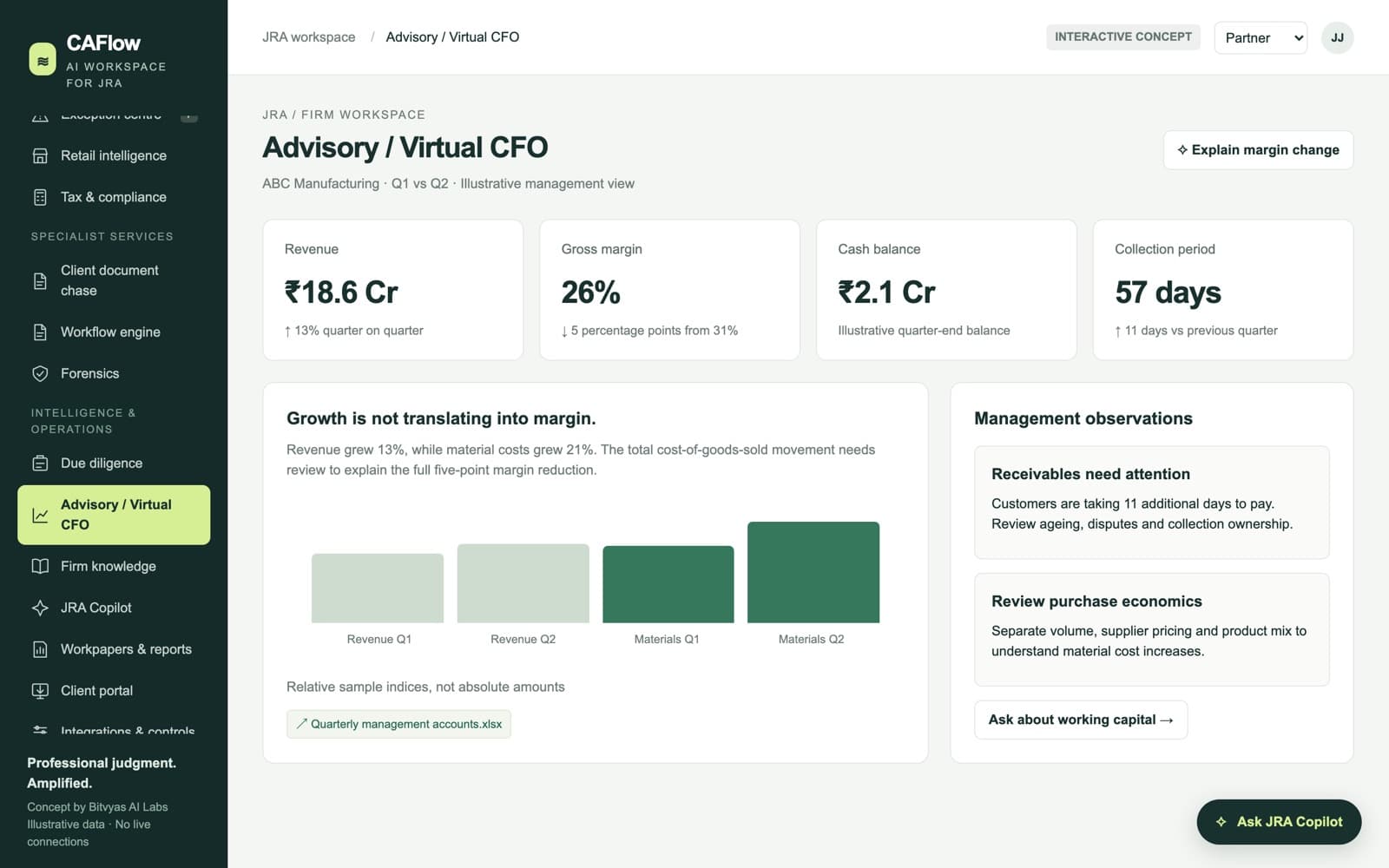Open Retail intelligence in the sidebar
The height and width of the screenshot is (868, 1389).
[114, 156]
